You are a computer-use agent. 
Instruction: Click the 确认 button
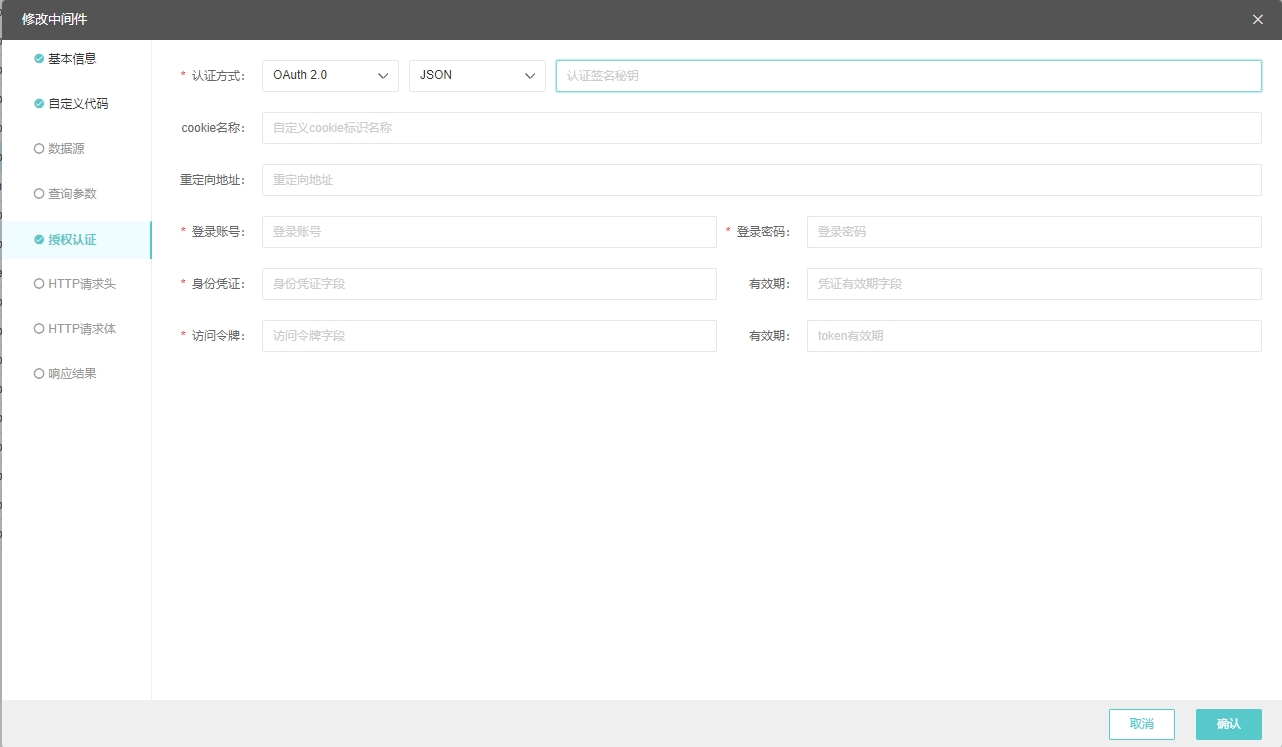point(1229,724)
